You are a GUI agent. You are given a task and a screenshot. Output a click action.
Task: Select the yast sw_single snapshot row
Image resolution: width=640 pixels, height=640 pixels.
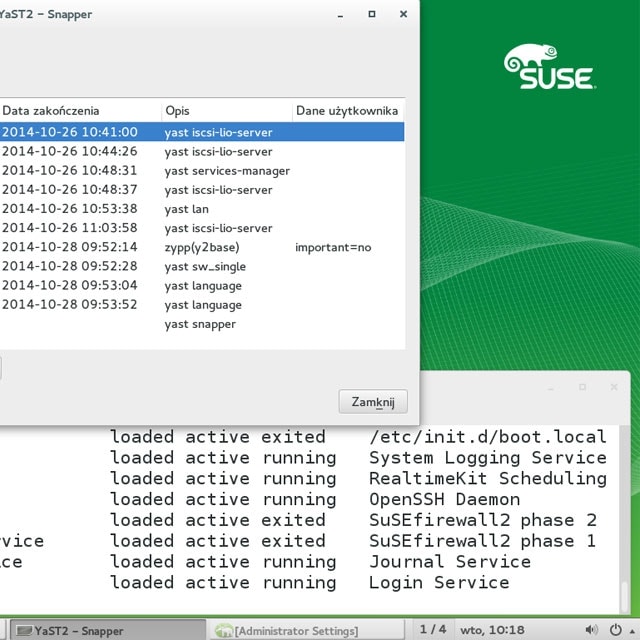coord(202,266)
